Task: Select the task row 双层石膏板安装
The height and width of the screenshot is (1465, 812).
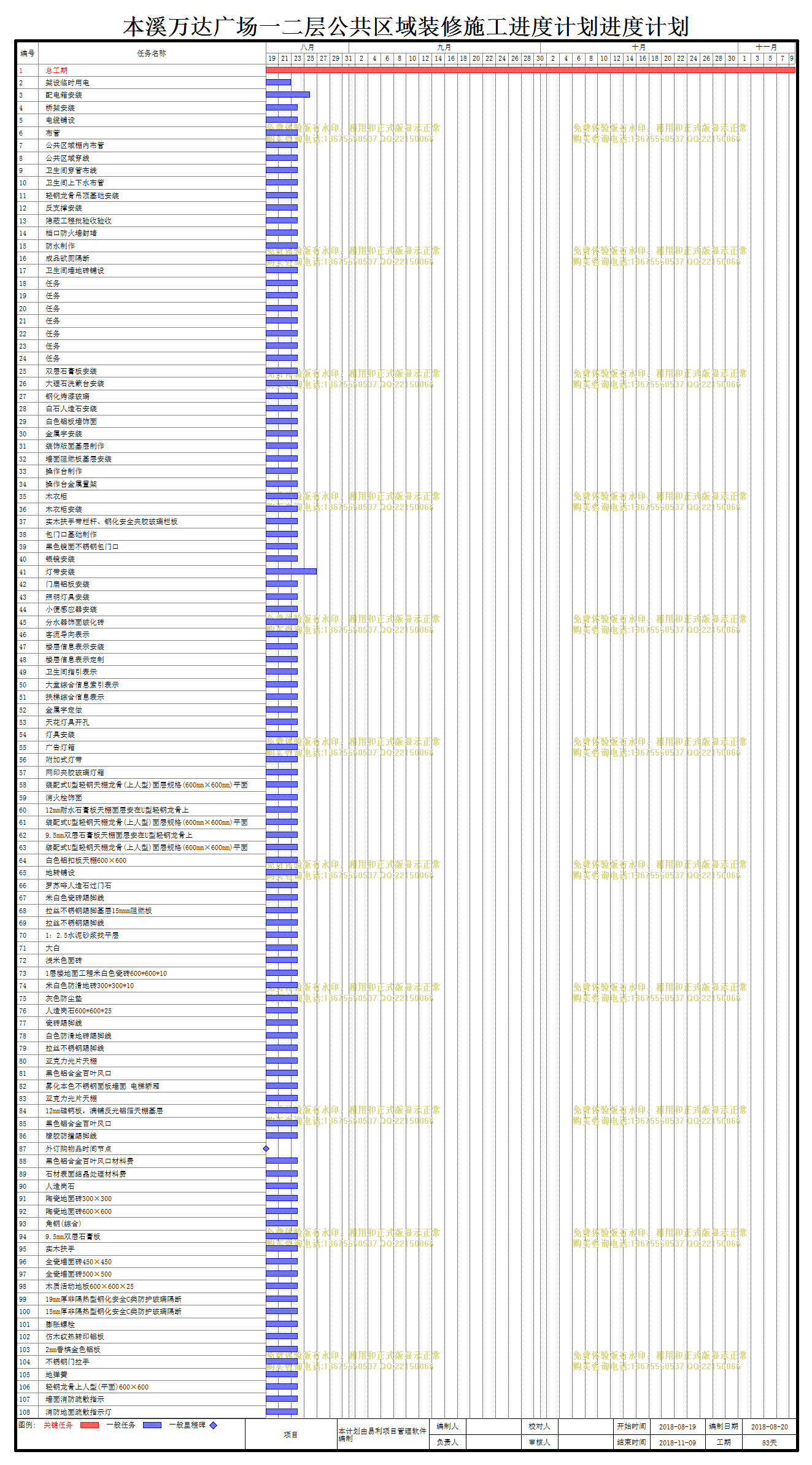Action: coord(141,371)
